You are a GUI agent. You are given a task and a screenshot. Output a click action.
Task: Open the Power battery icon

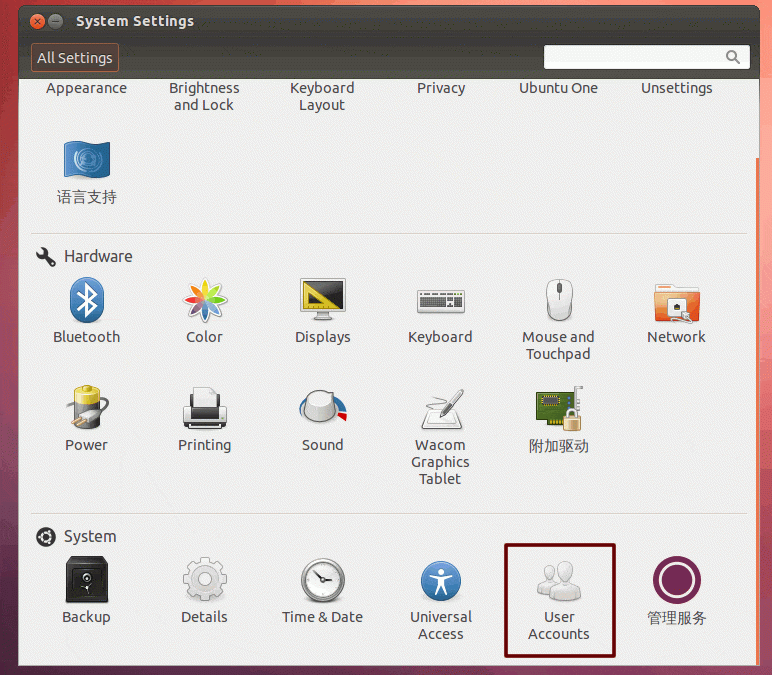pos(87,407)
